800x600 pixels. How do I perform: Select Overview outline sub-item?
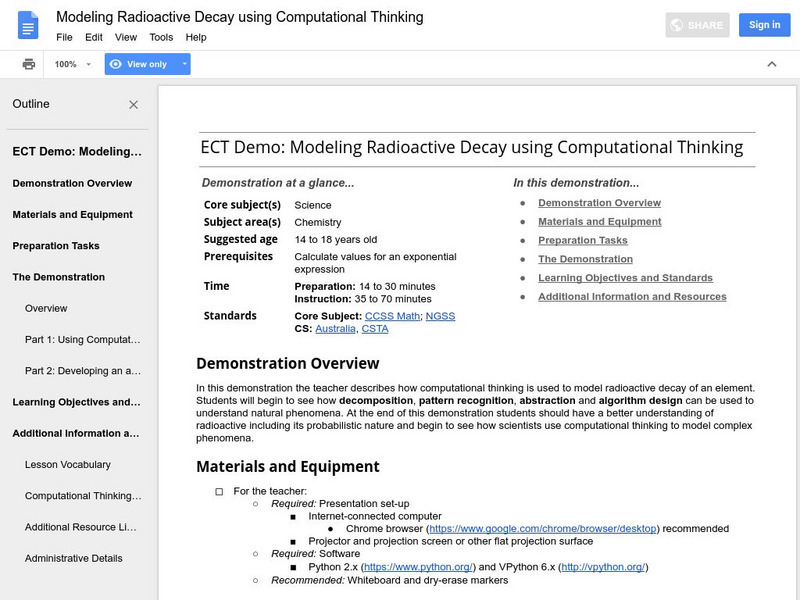coord(46,308)
